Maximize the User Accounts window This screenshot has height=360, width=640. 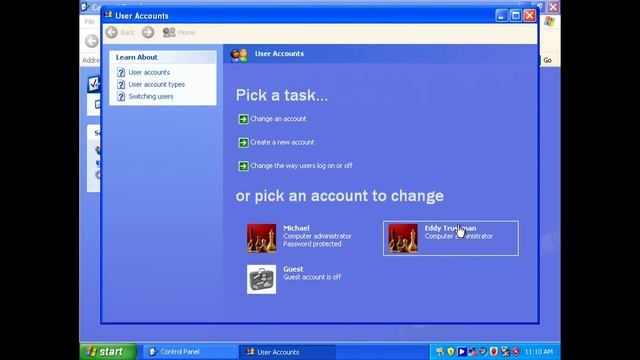pos(516,16)
